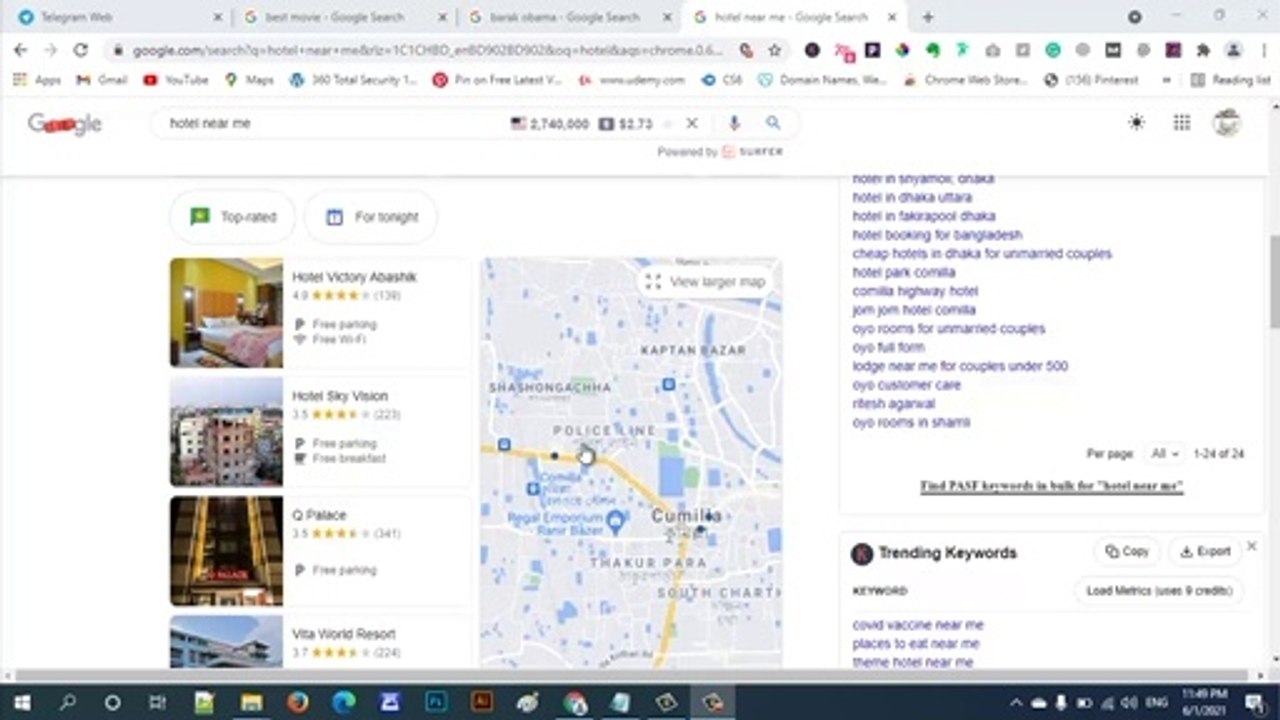Click the browser back arrow
Image resolution: width=1280 pixels, height=720 pixels.
[x=20, y=50]
